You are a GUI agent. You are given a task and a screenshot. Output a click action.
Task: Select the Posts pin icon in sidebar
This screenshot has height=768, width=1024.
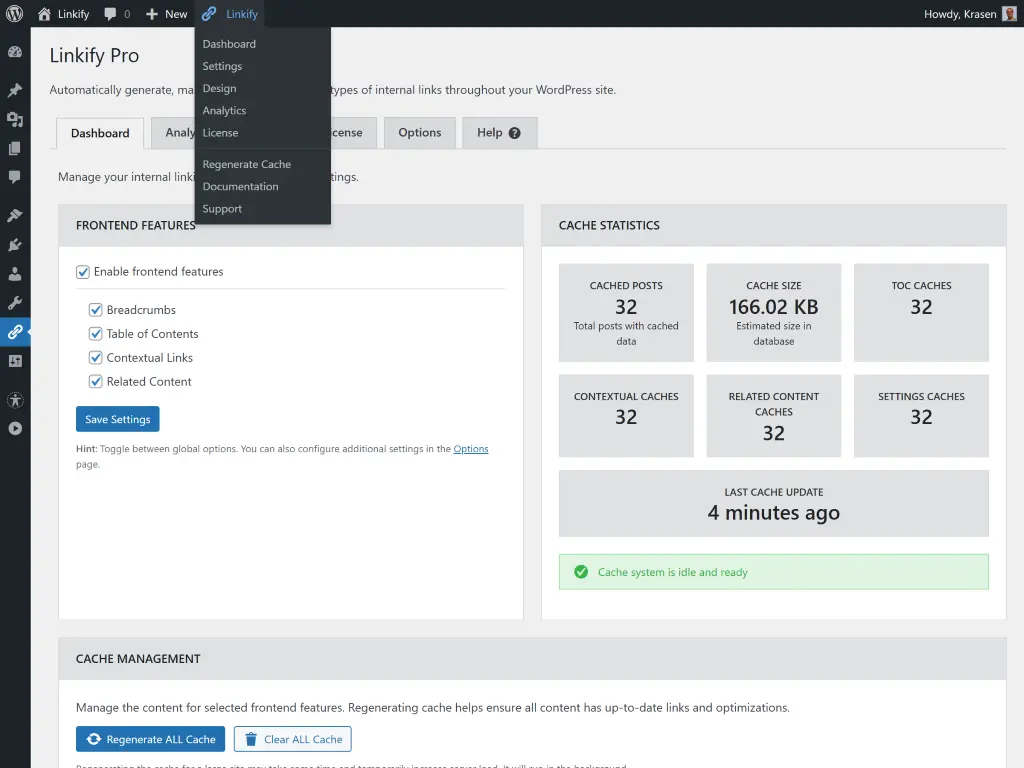coord(14,90)
